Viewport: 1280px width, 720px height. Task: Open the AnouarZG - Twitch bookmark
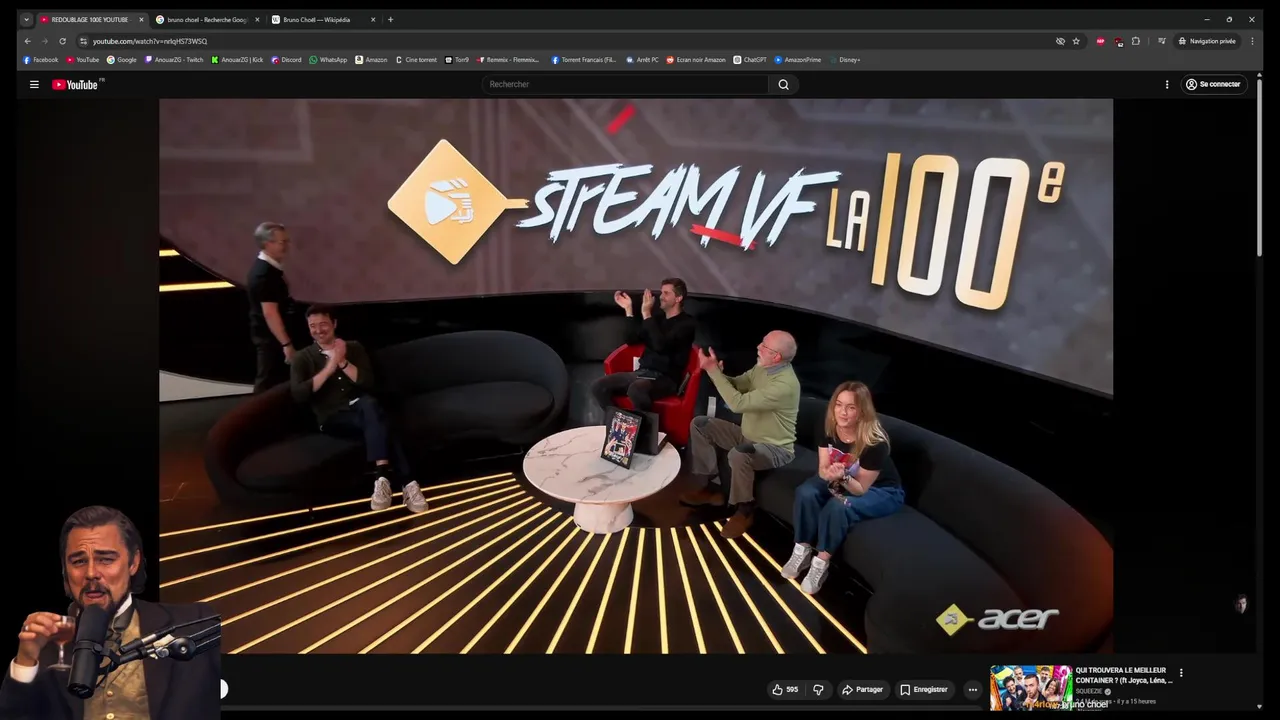174,60
